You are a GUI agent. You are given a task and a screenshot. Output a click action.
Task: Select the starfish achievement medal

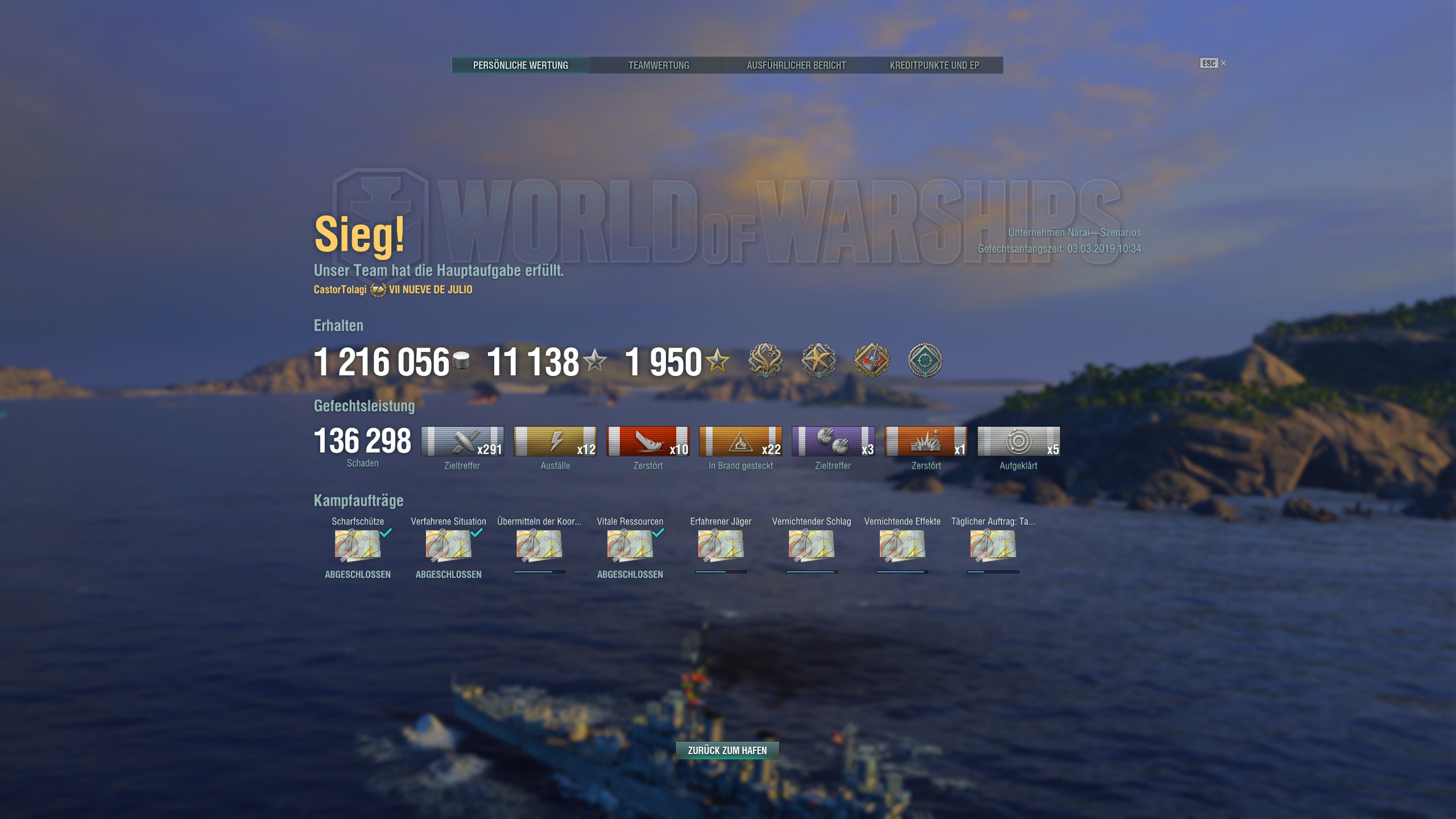coord(818,360)
